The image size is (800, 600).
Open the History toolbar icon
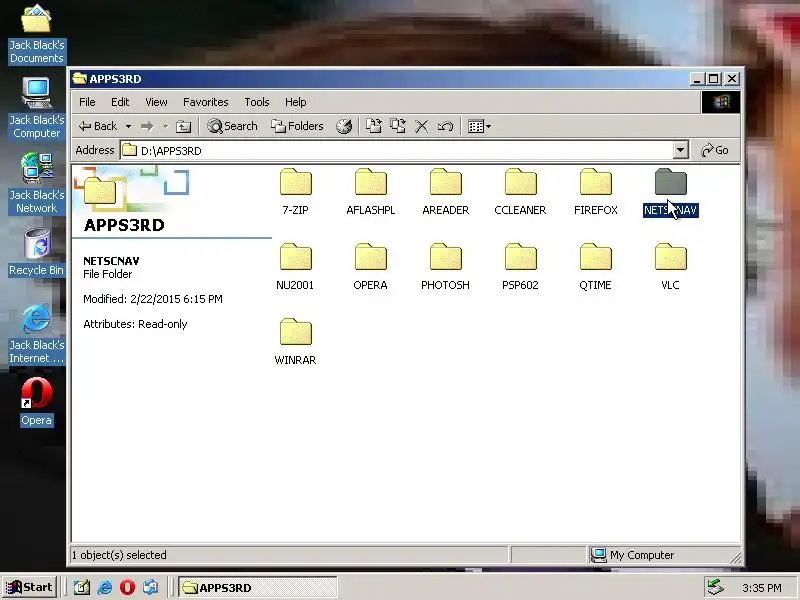(344, 126)
